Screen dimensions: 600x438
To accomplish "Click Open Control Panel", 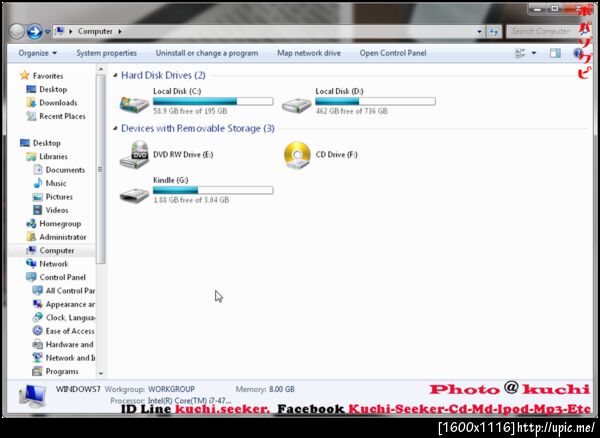I will tap(393, 53).
